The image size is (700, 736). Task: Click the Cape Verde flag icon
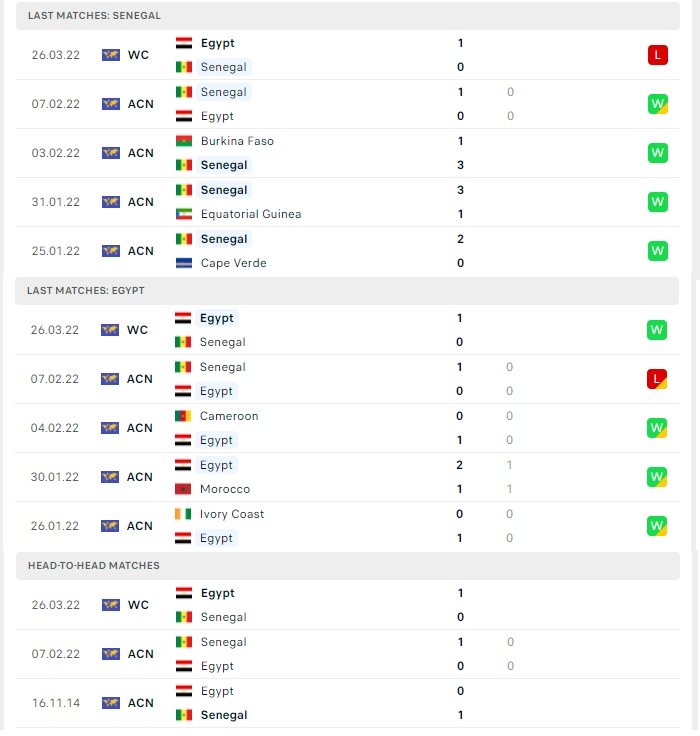point(184,263)
